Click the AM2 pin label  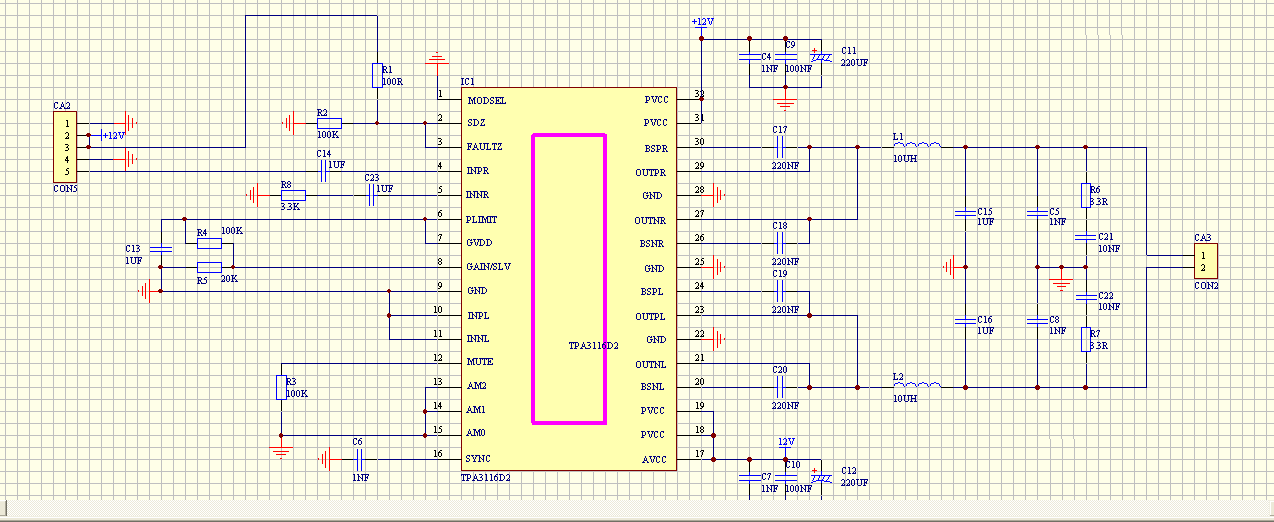pyautogui.click(x=476, y=386)
